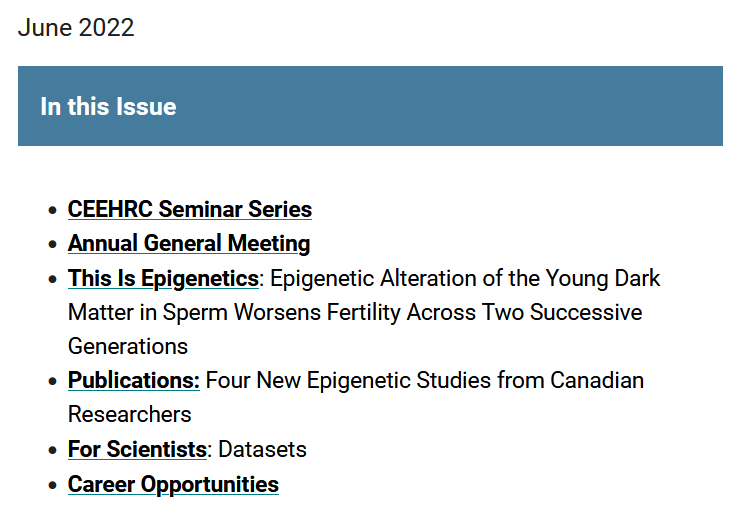Visit the For Scientists link
The width and height of the screenshot is (740, 507).
137,449
